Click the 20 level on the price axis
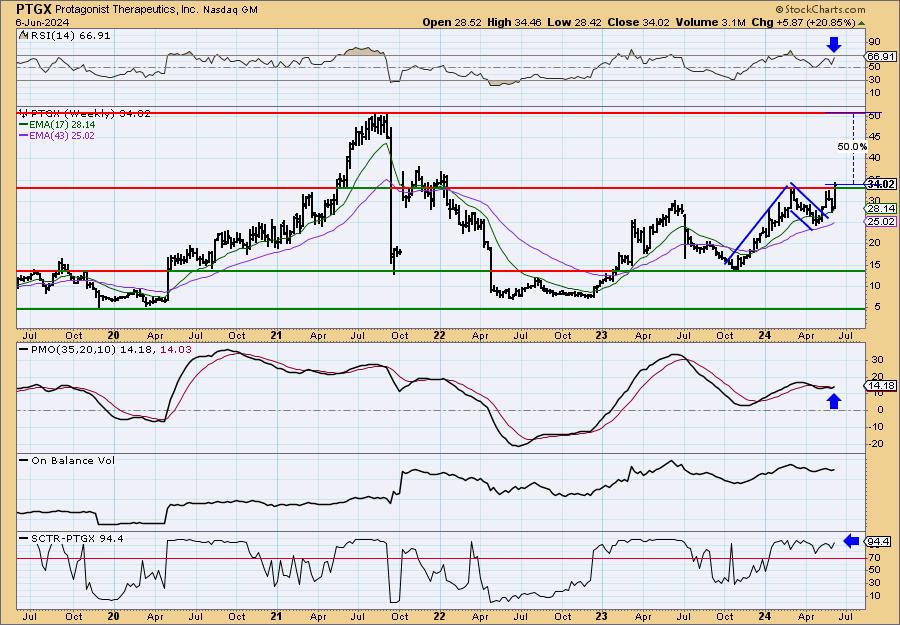Viewport: 900px width, 625px height. point(874,243)
